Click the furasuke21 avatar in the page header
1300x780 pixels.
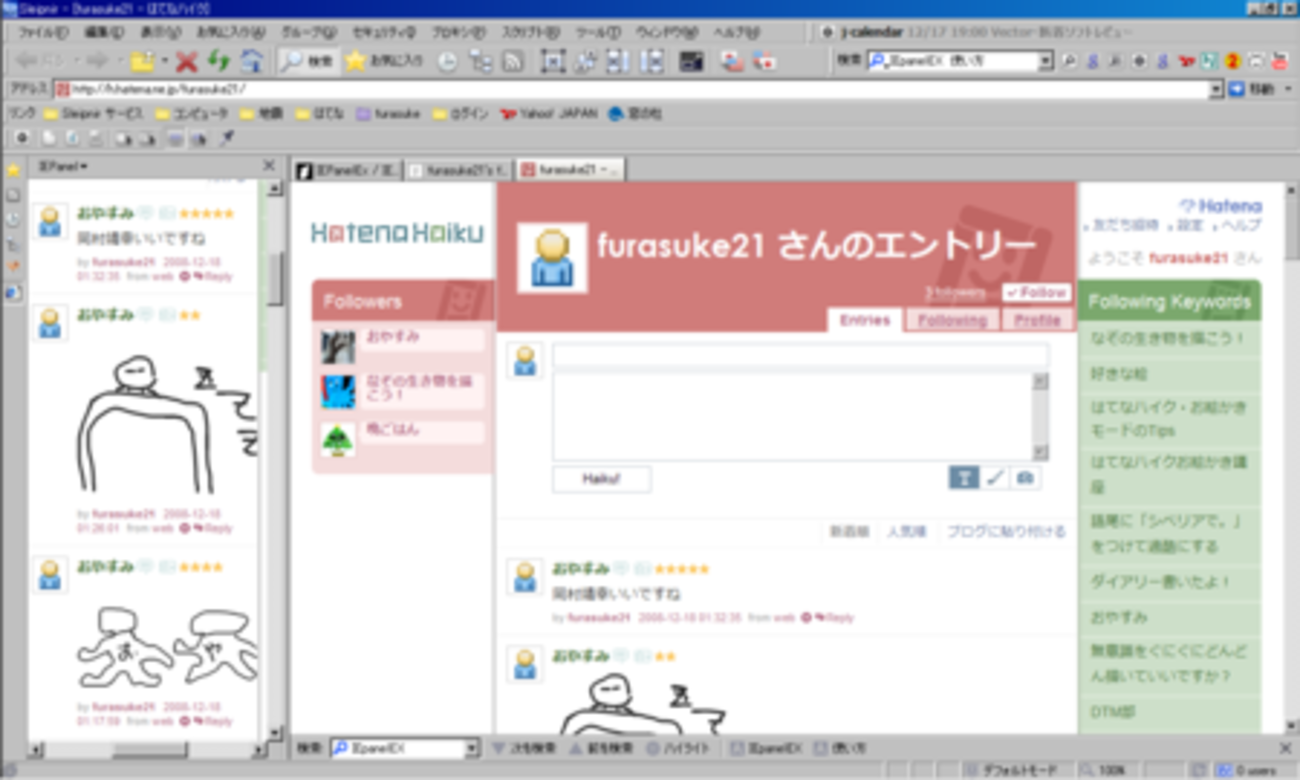tap(552, 258)
